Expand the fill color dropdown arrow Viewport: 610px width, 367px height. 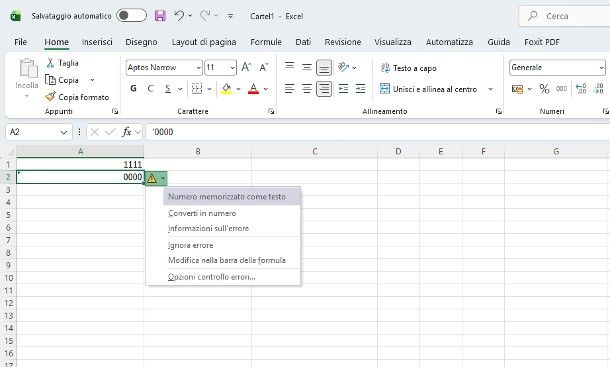[x=238, y=89]
